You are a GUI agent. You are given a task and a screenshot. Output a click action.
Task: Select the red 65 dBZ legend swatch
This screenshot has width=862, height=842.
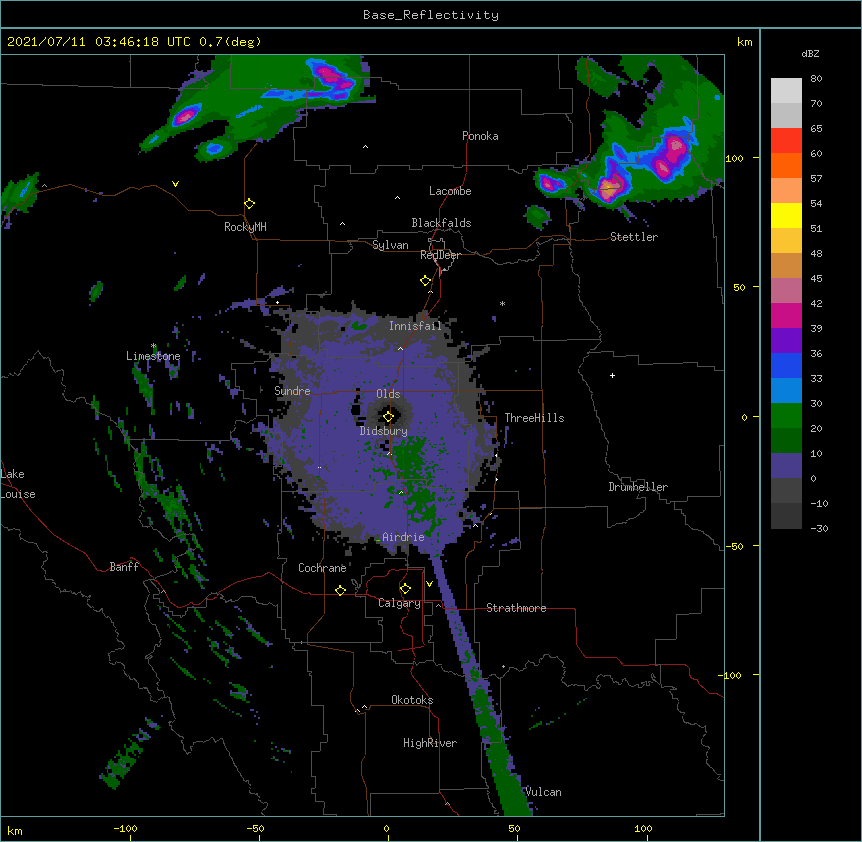click(x=786, y=140)
